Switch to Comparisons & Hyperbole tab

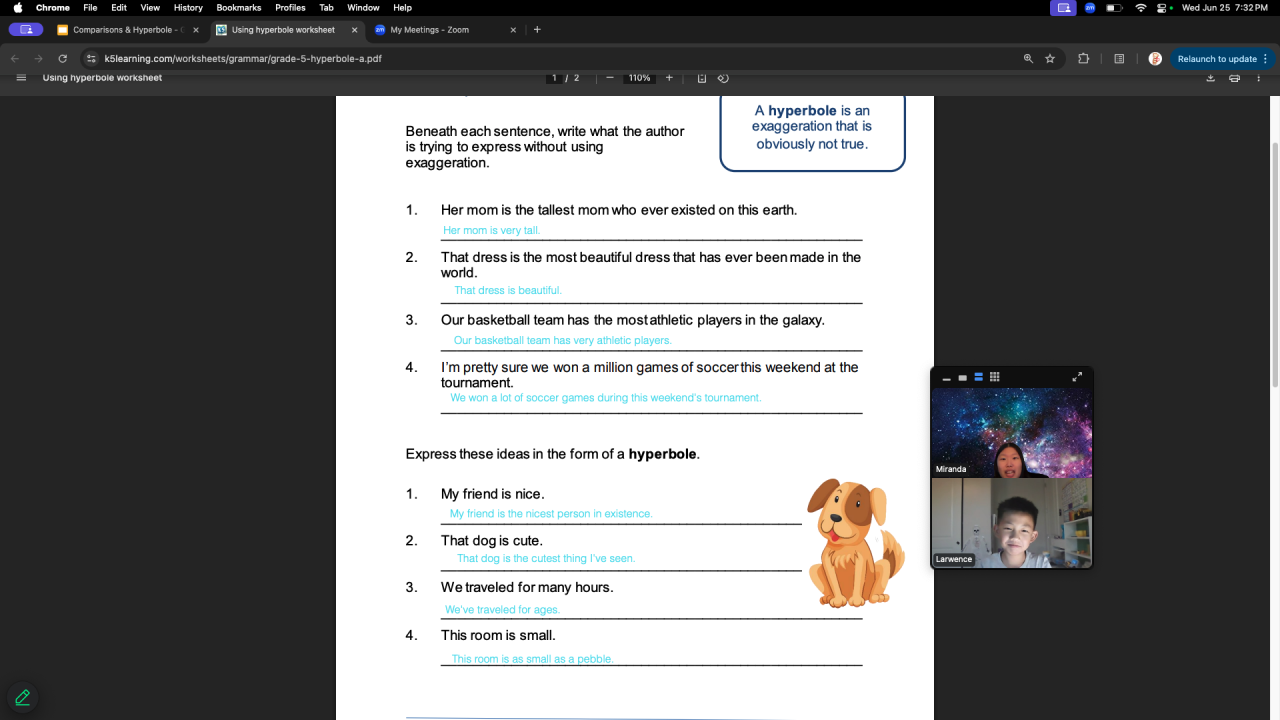click(127, 30)
